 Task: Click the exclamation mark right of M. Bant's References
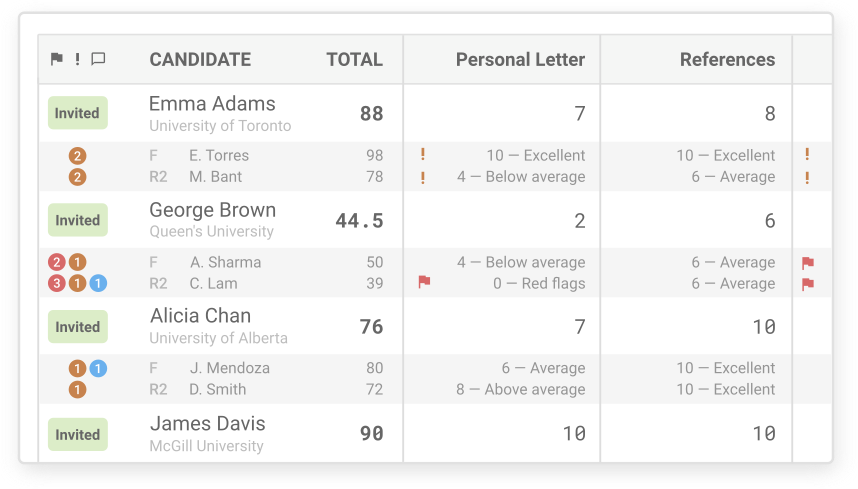(x=807, y=177)
